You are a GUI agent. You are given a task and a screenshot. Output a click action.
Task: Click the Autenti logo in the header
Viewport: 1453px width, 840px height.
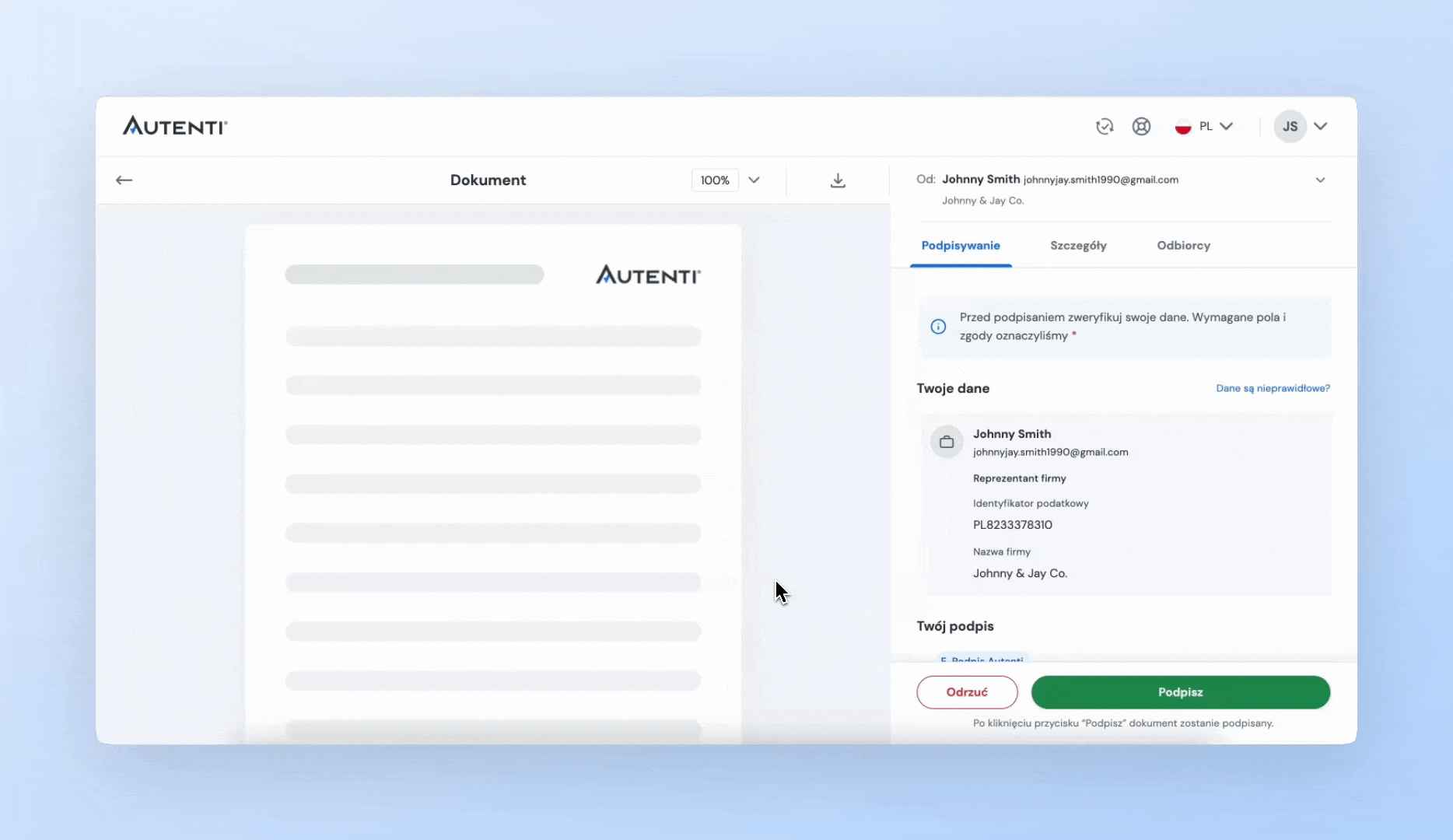[175, 126]
